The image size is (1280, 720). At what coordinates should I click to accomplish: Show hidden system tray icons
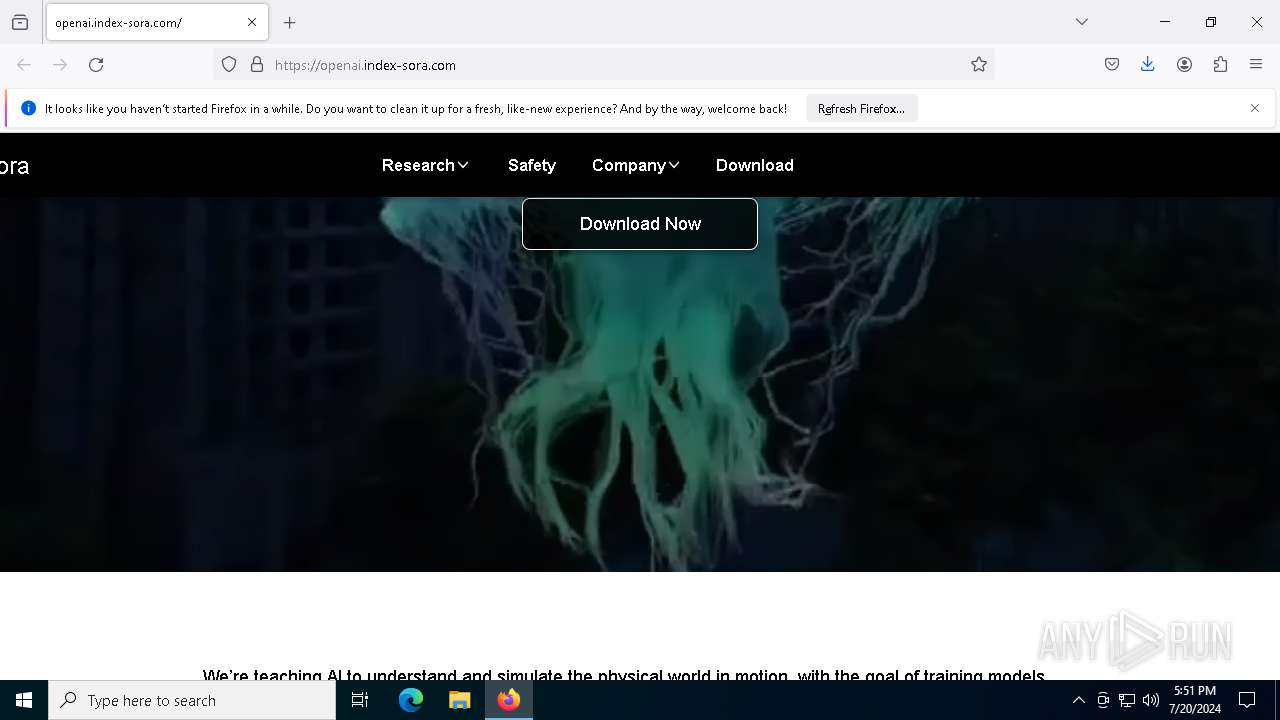click(x=1079, y=701)
